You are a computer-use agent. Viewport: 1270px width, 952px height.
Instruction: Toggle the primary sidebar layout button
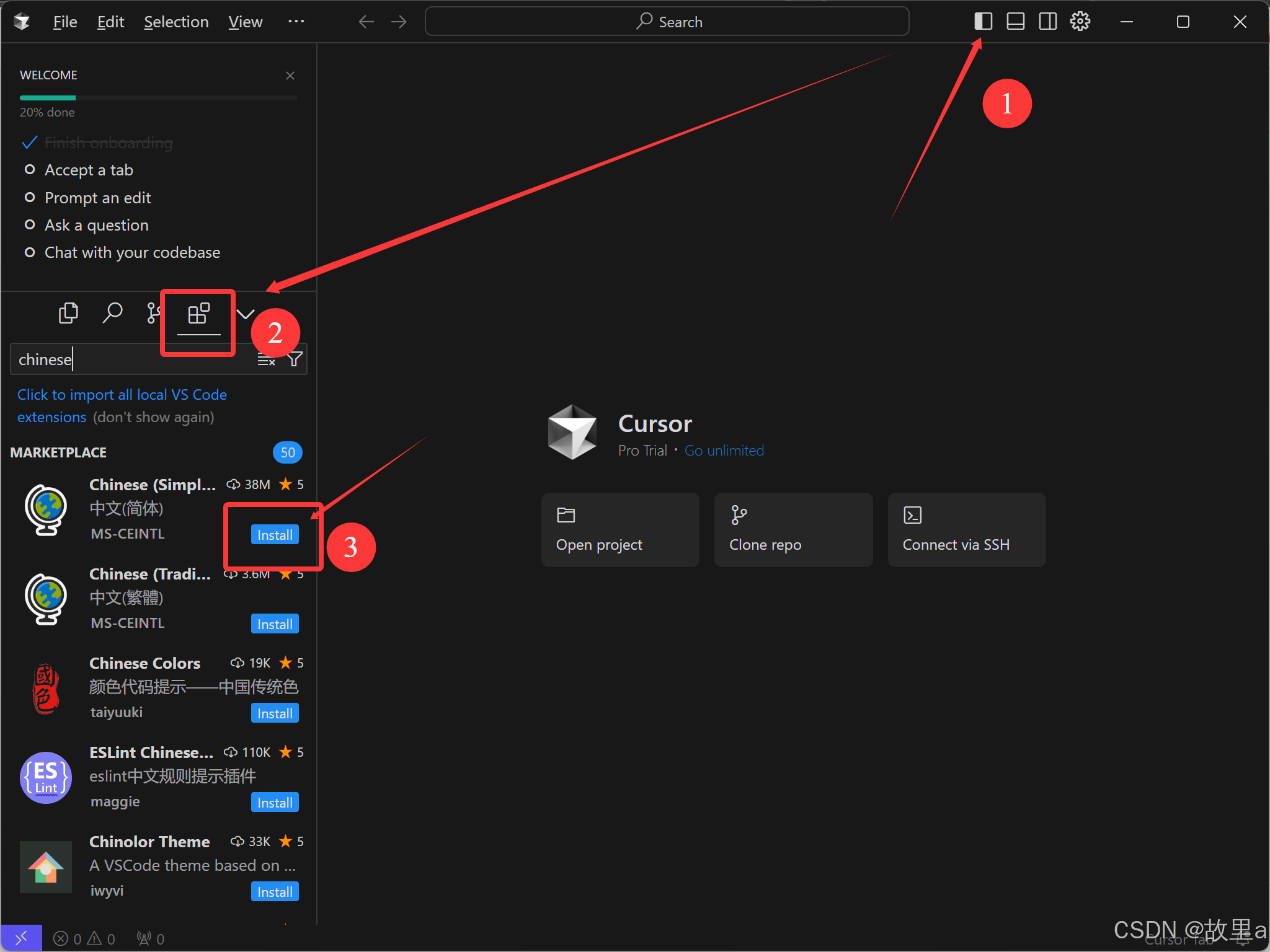pyautogui.click(x=983, y=22)
